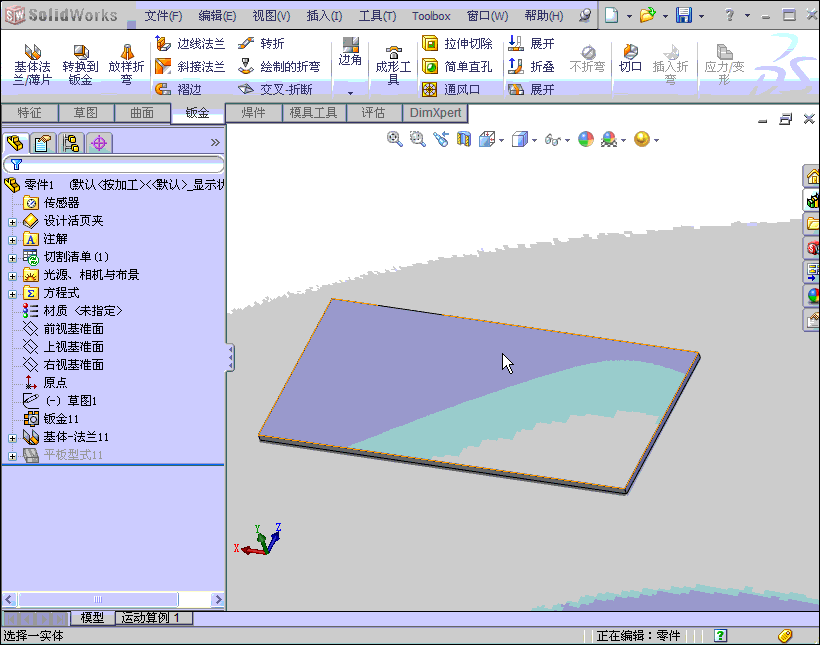820x645 pixels.
Task: Toggle hide/show items eyeglasses icon
Action: coord(554,139)
